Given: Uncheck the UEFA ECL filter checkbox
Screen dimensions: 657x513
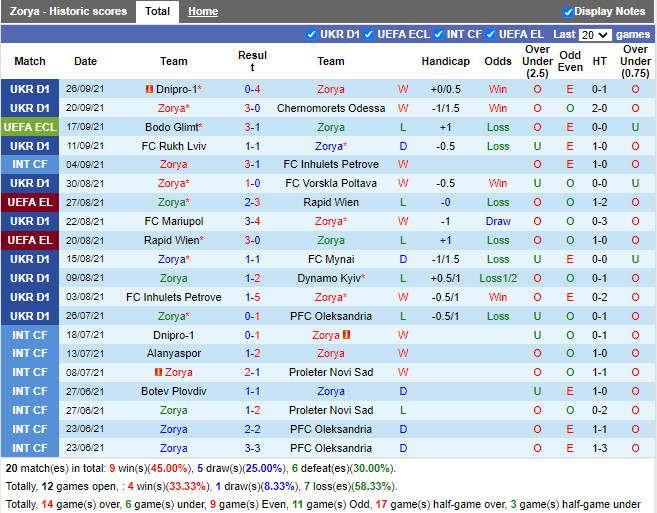Looking at the screenshot, I should pos(369,35).
